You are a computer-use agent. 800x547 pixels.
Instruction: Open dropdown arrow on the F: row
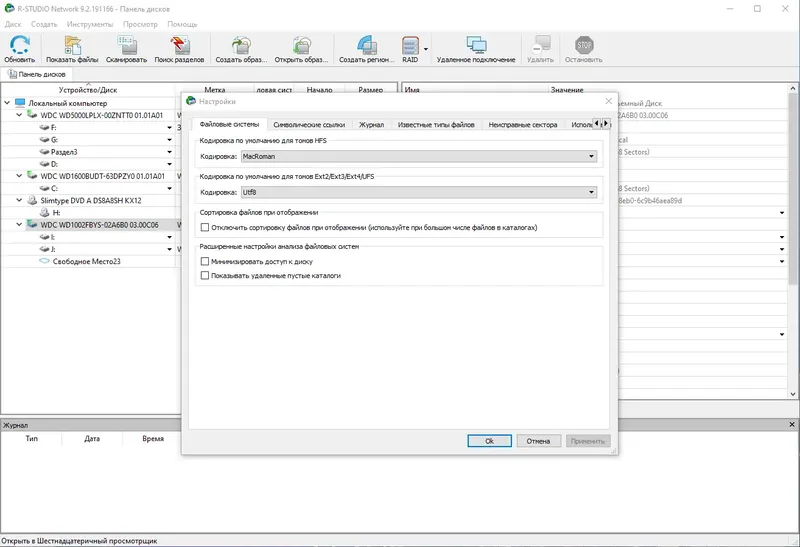click(169, 127)
